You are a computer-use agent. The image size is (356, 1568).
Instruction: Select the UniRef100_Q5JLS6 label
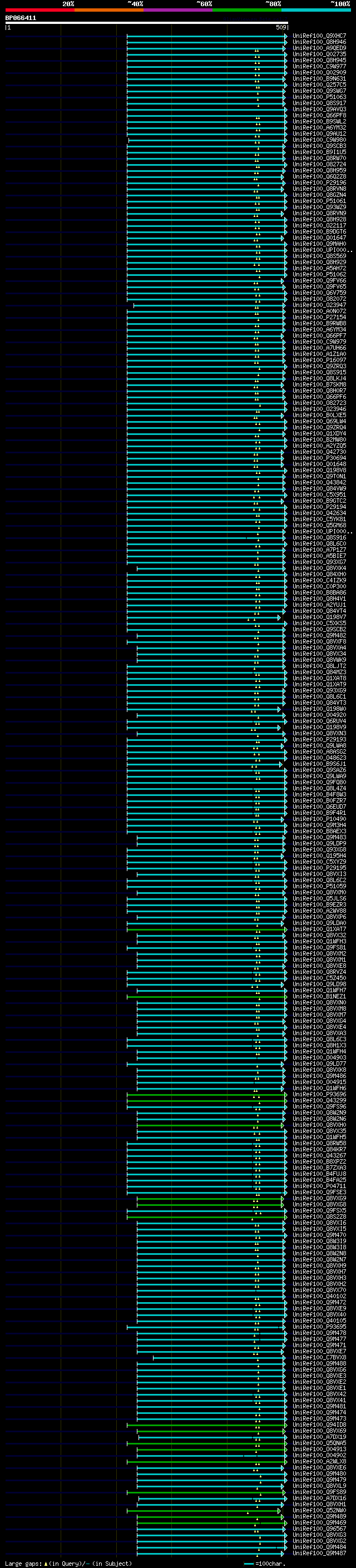point(319,898)
